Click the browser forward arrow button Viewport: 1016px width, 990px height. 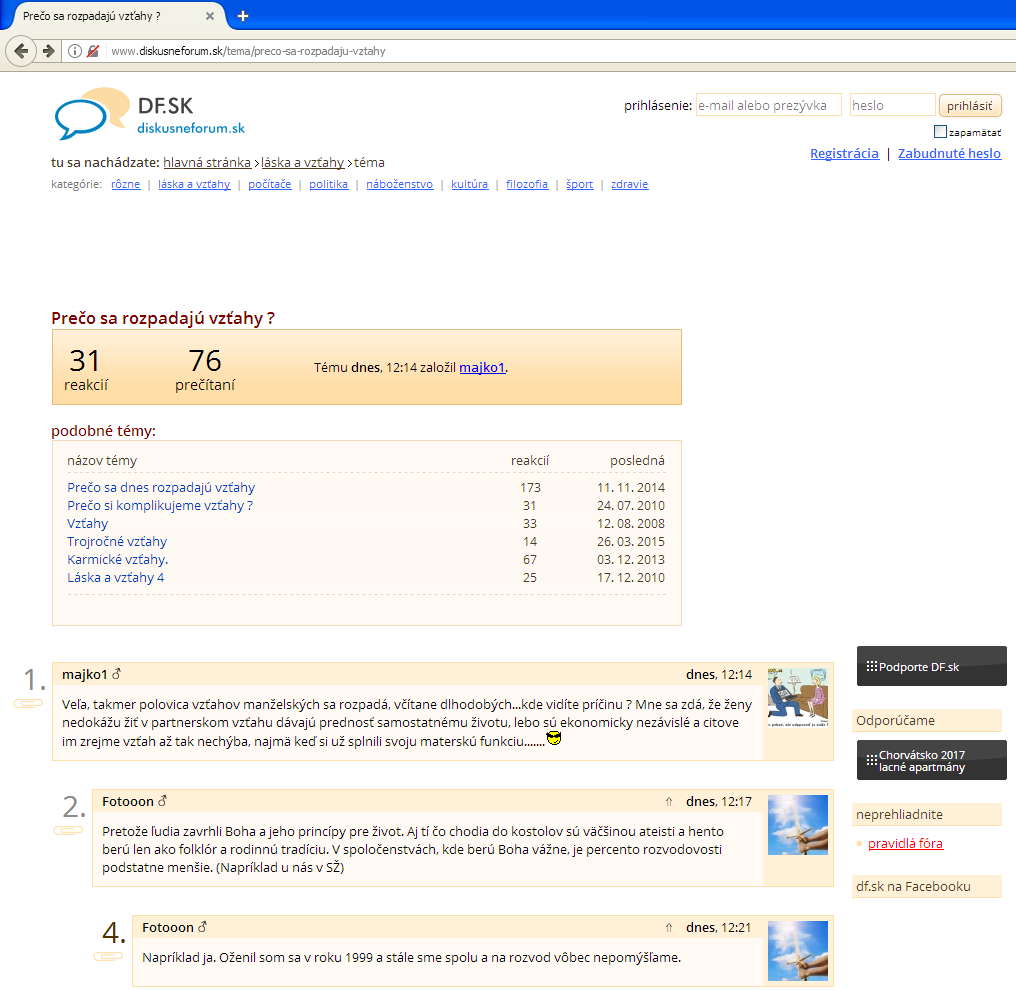click(47, 51)
